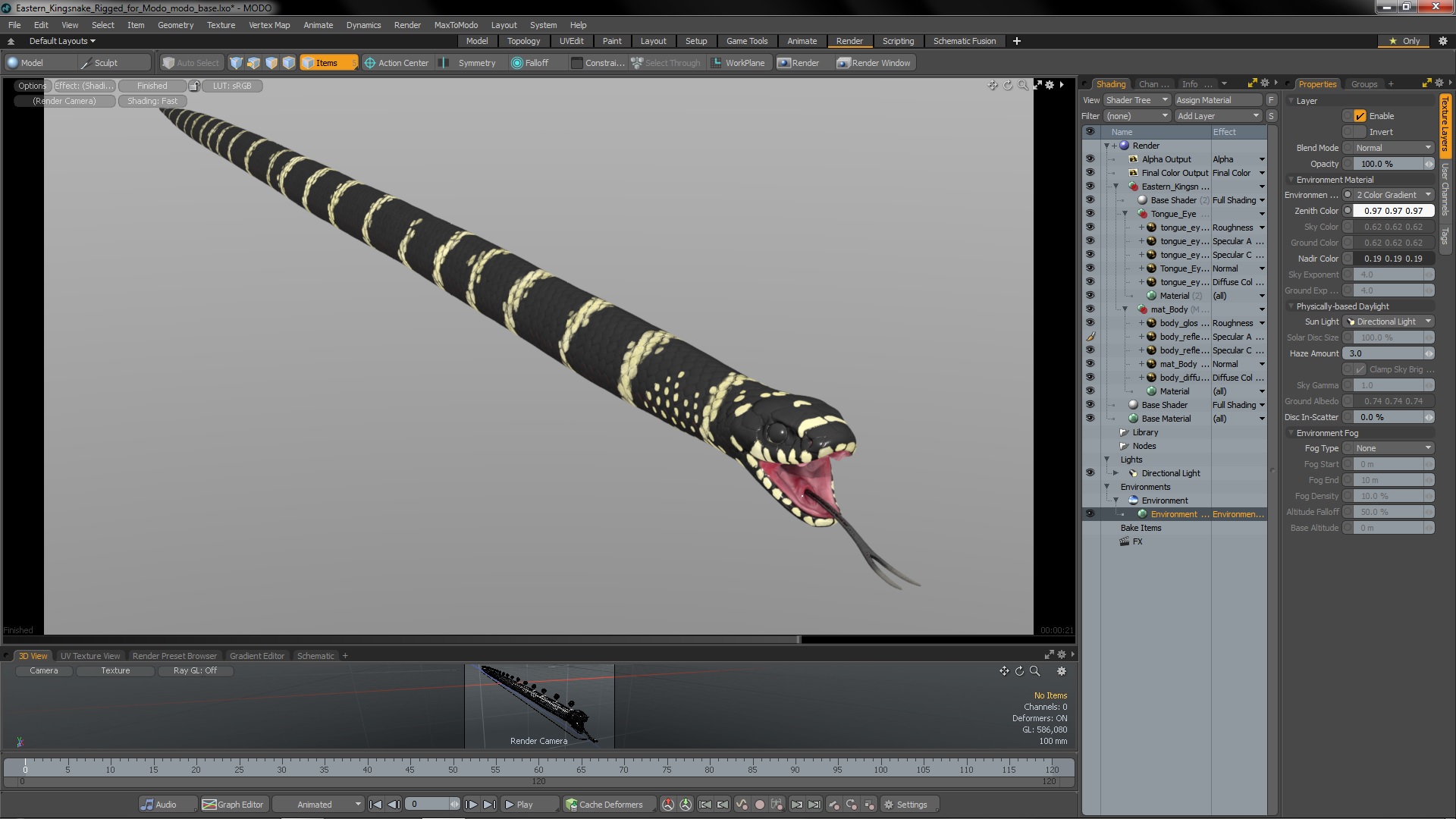This screenshot has width=1456, height=819.
Task: Go to first frame on transport
Action: coord(375,805)
